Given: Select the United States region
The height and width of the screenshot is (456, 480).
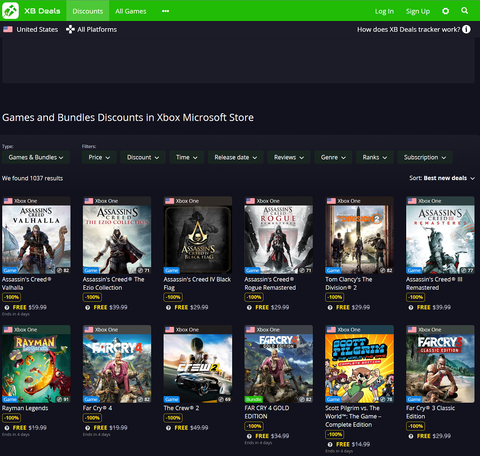Looking at the screenshot, I should [x=31, y=29].
